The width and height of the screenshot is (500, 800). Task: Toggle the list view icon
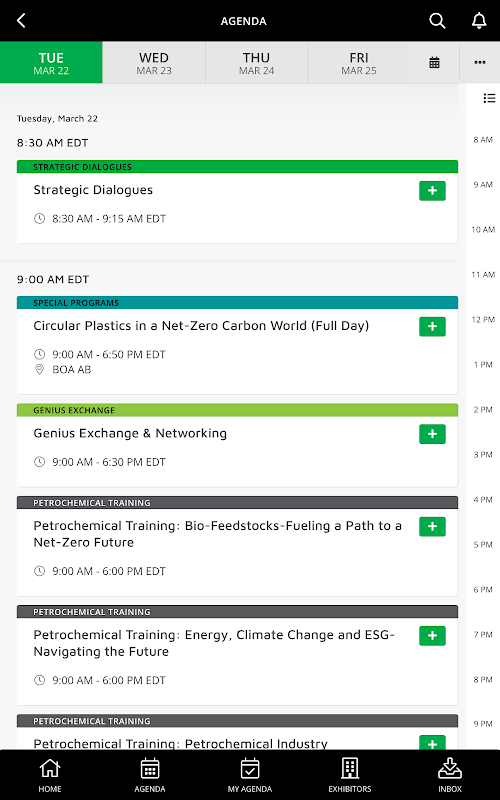pos(489,98)
